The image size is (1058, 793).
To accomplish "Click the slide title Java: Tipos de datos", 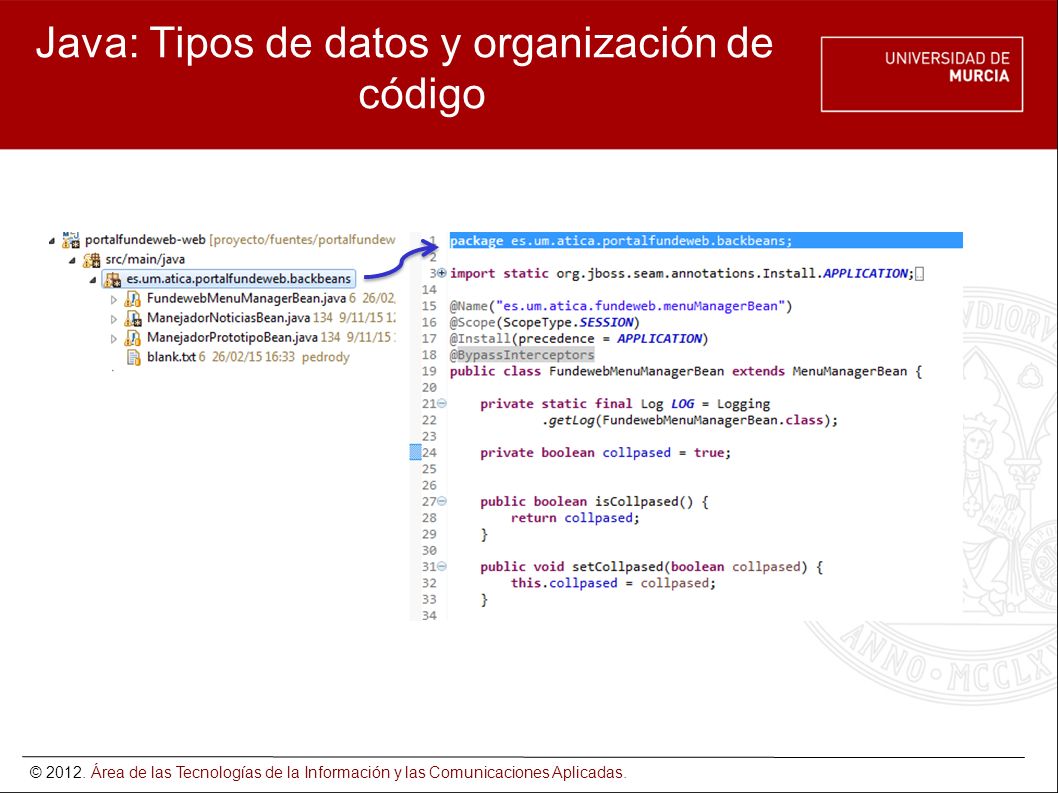I will point(404,67).
